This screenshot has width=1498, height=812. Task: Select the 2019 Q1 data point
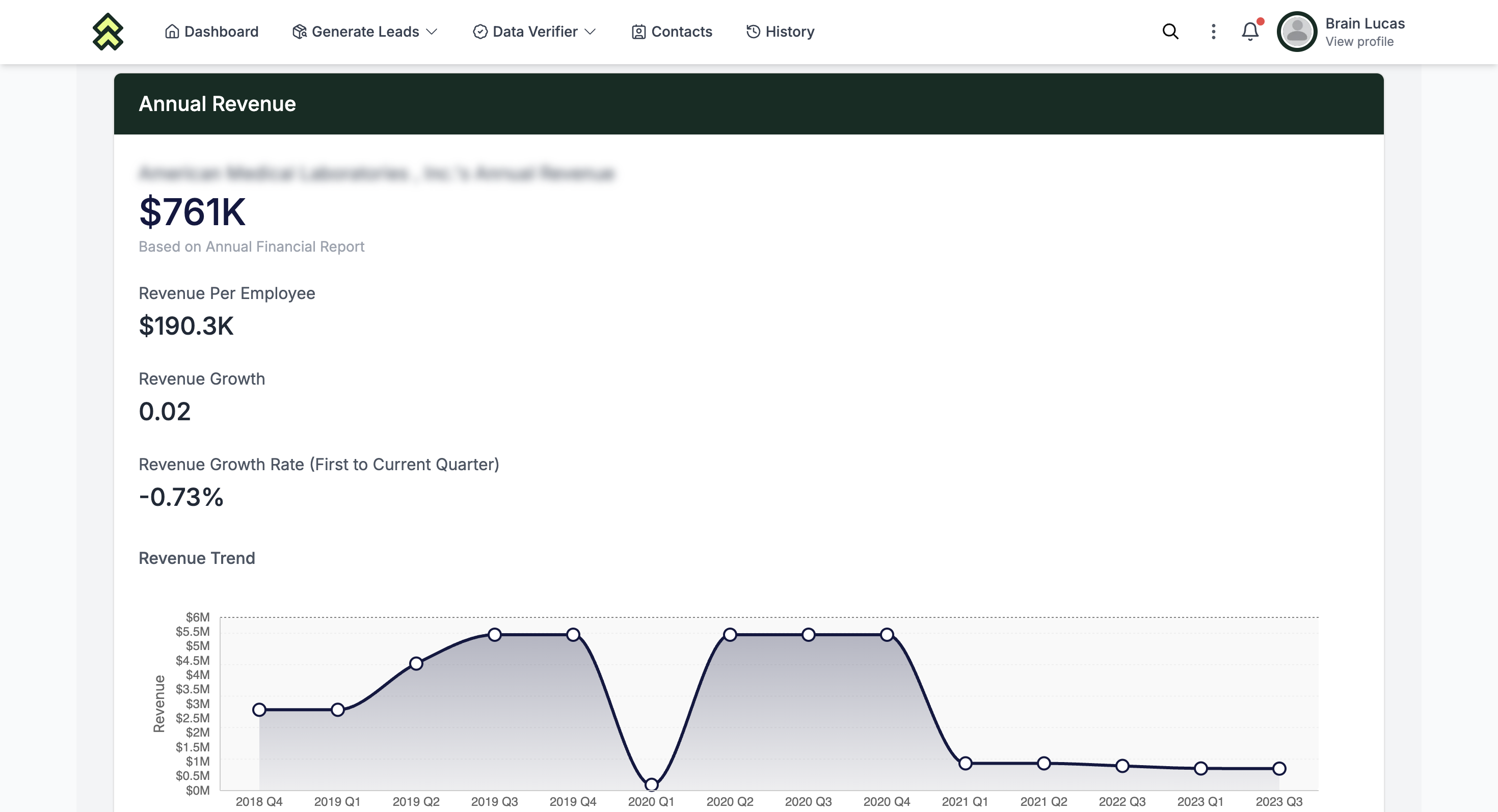[338, 710]
